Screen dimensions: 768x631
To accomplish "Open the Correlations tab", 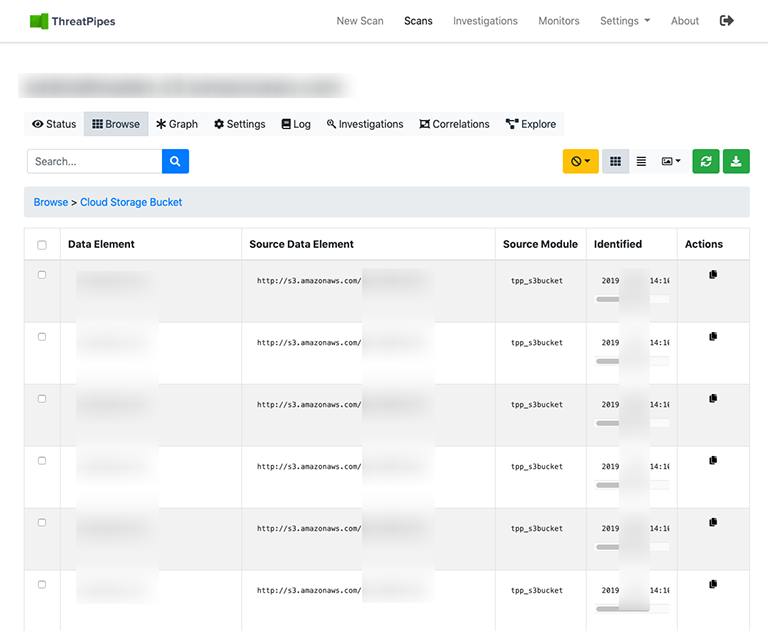I will coord(454,124).
